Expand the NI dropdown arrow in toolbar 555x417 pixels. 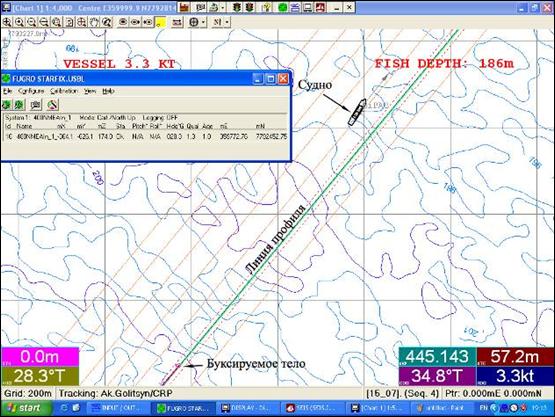pyautogui.click(x=227, y=22)
